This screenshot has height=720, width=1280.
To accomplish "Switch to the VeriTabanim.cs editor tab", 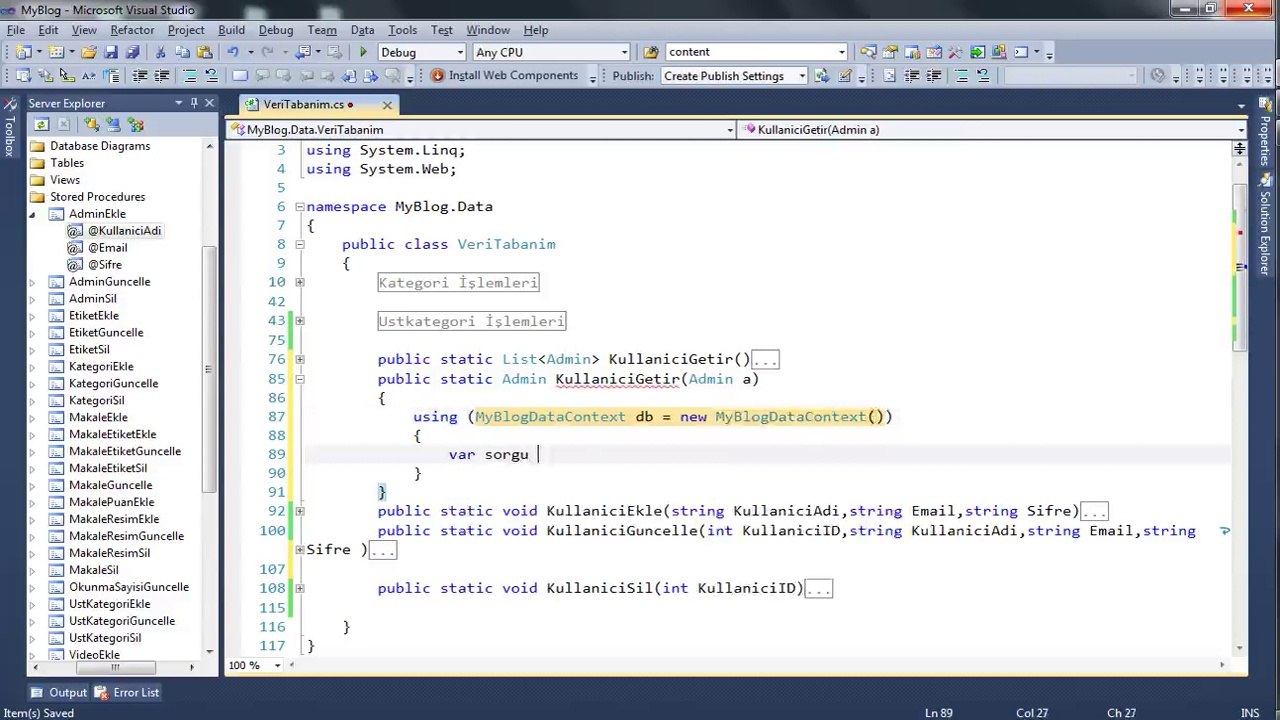I will tap(304, 104).
